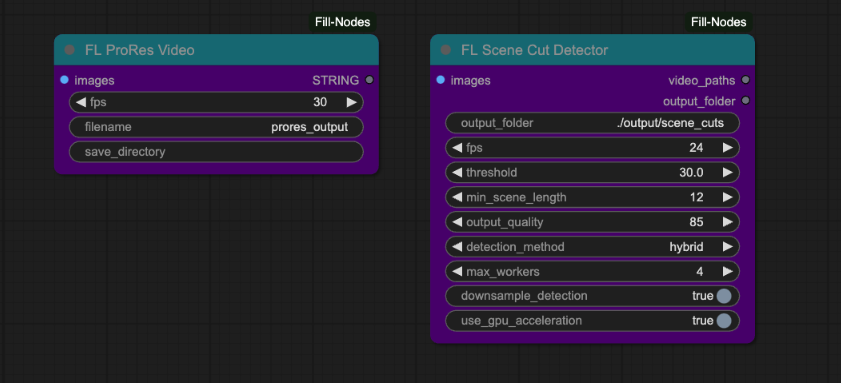Decrease min_scene_length value
The width and height of the screenshot is (841, 383).
pyautogui.click(x=457, y=197)
